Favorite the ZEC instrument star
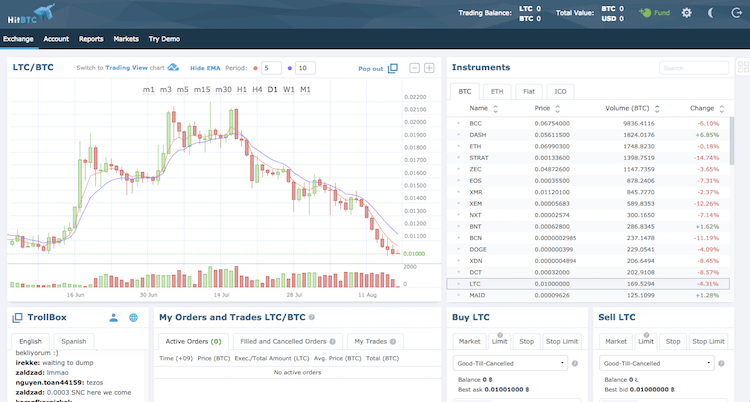Viewport: 750px width, 402px height. pyautogui.click(x=458, y=169)
